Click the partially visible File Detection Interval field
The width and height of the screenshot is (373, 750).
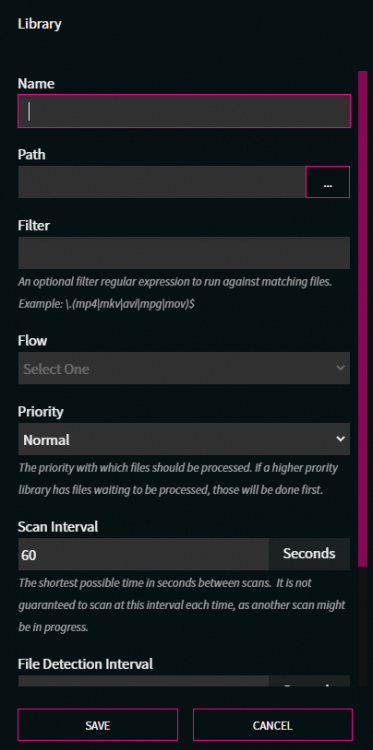pyautogui.click(x=143, y=681)
